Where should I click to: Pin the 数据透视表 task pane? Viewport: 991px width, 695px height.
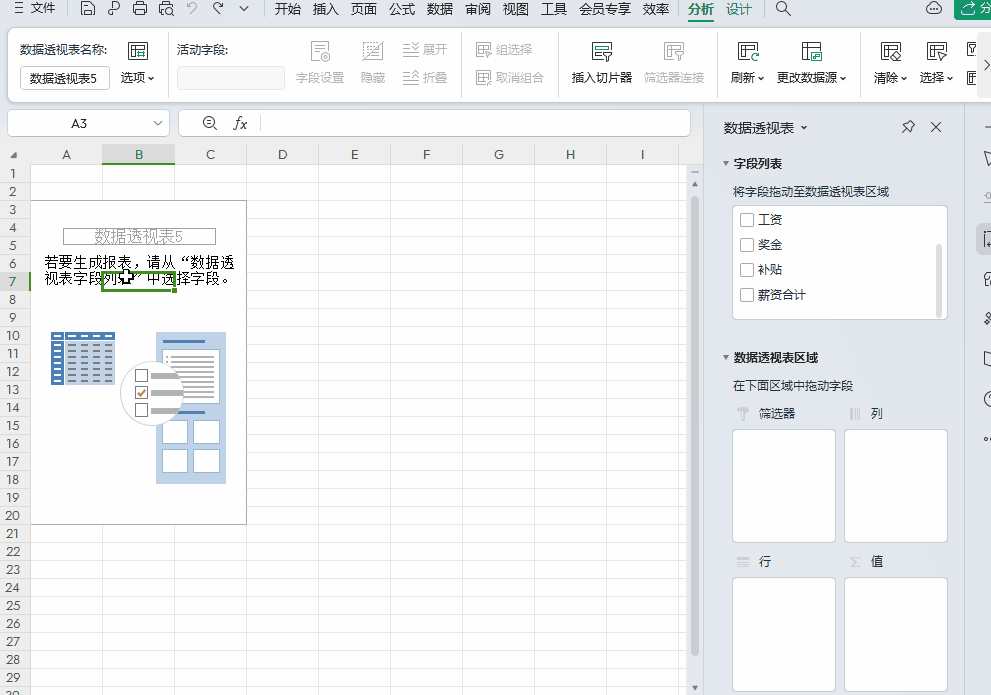pos(908,127)
